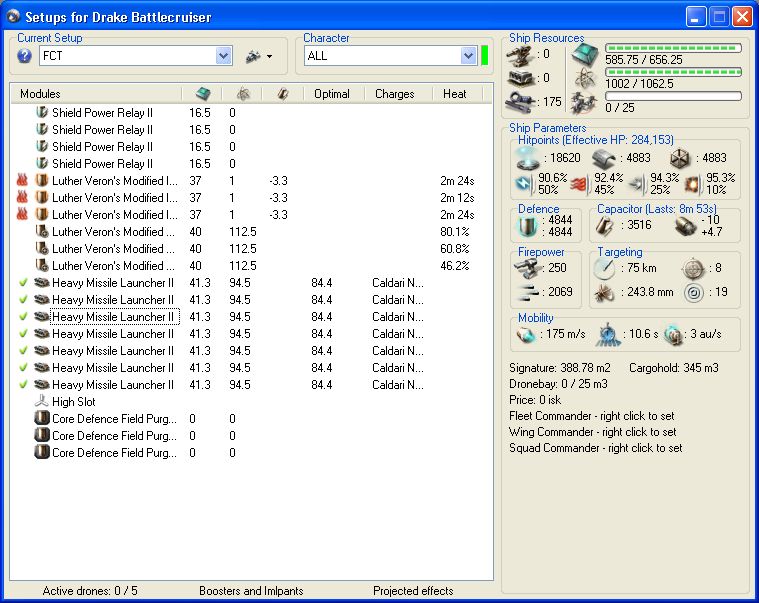The image size is (759, 603).
Task: Click the targeting range icon
Action: (603, 268)
